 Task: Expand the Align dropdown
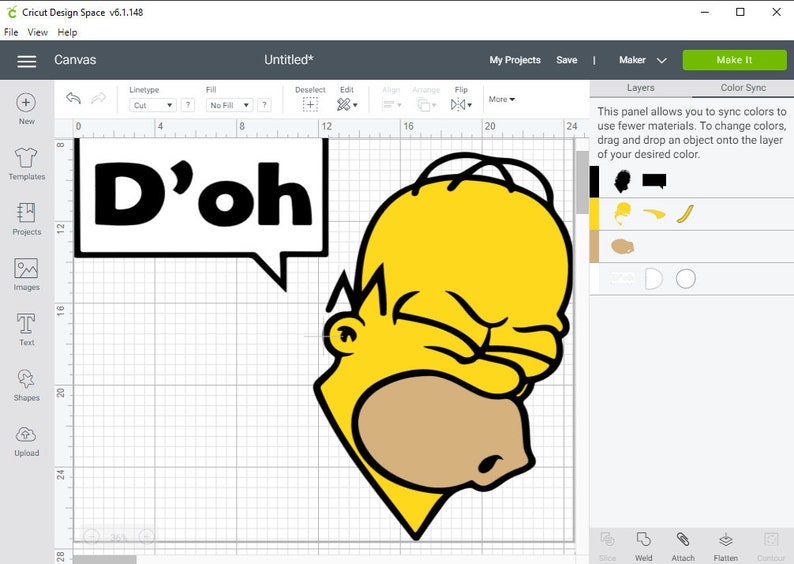click(x=391, y=105)
